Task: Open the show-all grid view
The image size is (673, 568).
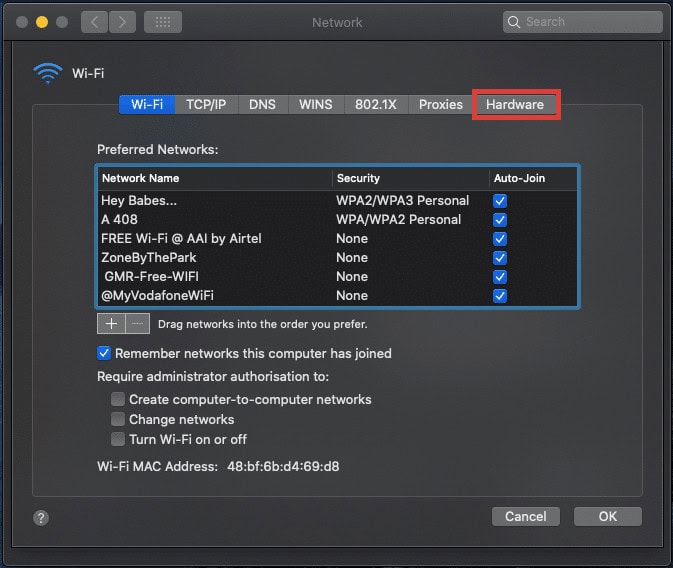Action: point(162,22)
